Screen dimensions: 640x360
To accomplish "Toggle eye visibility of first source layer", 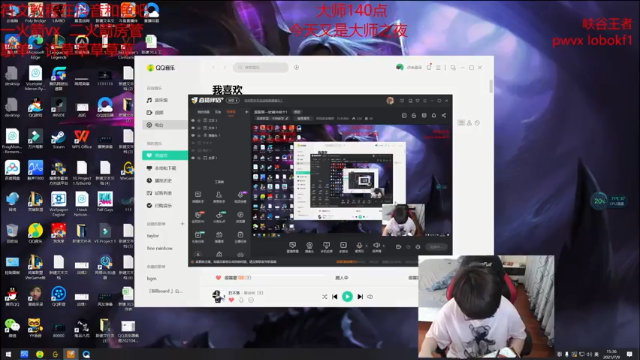I will [193, 120].
